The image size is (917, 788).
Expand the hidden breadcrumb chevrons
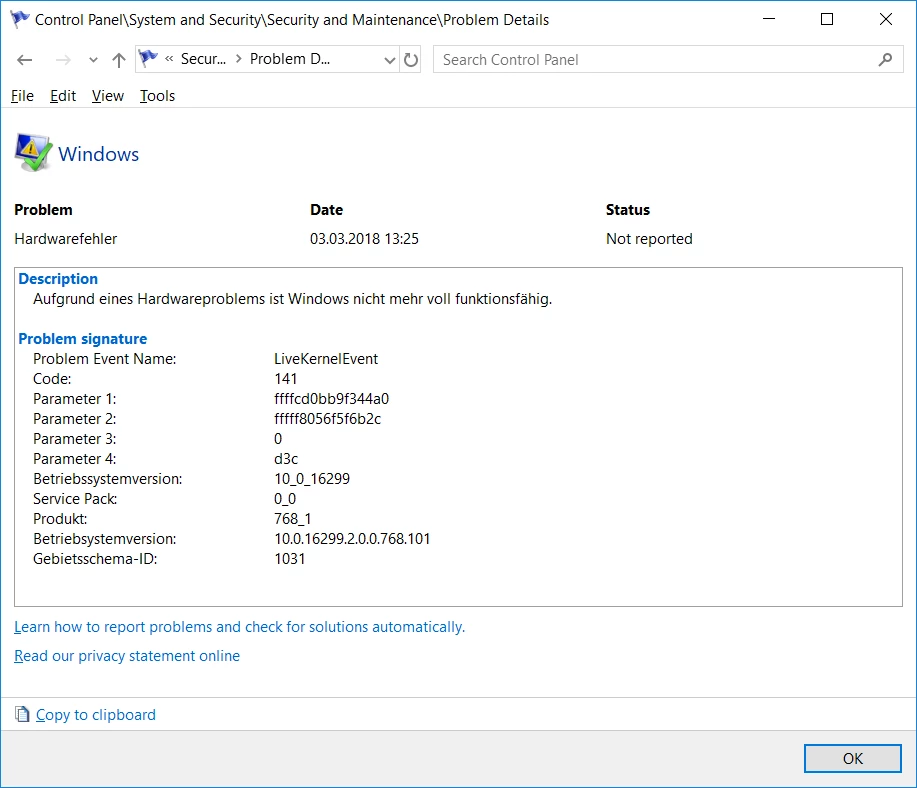point(169,59)
